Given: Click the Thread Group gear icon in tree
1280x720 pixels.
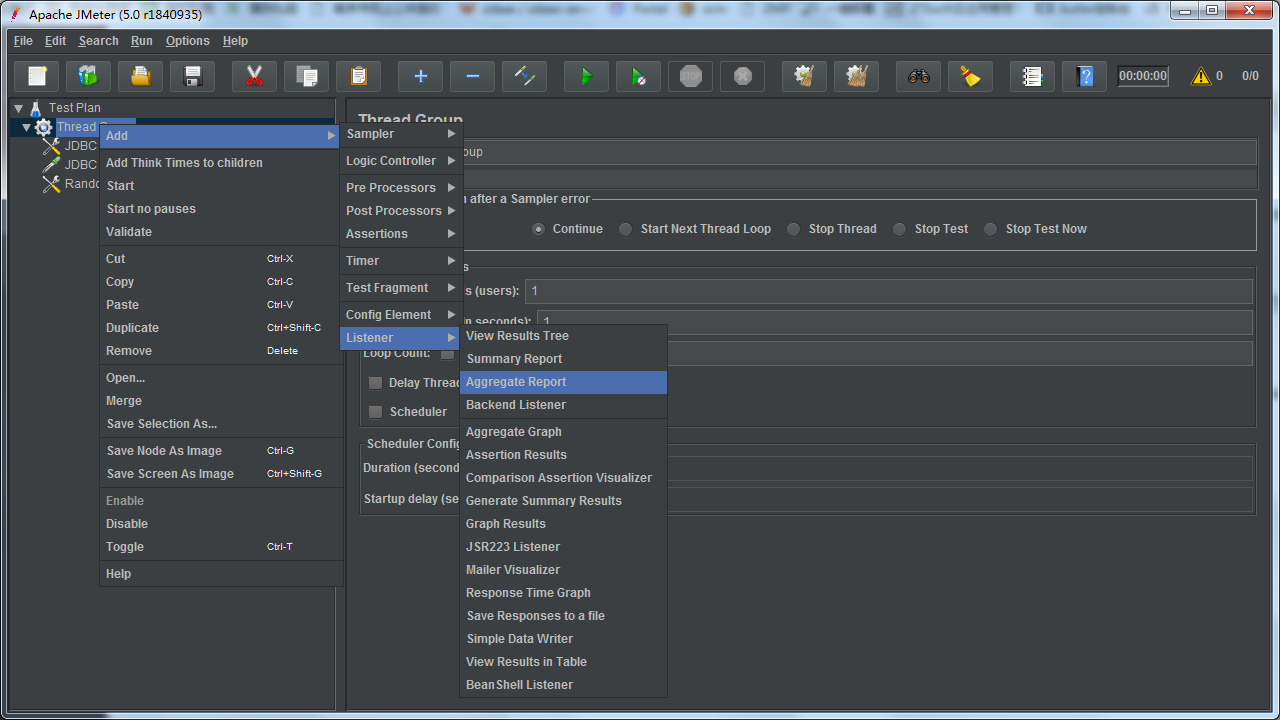Looking at the screenshot, I should point(44,127).
